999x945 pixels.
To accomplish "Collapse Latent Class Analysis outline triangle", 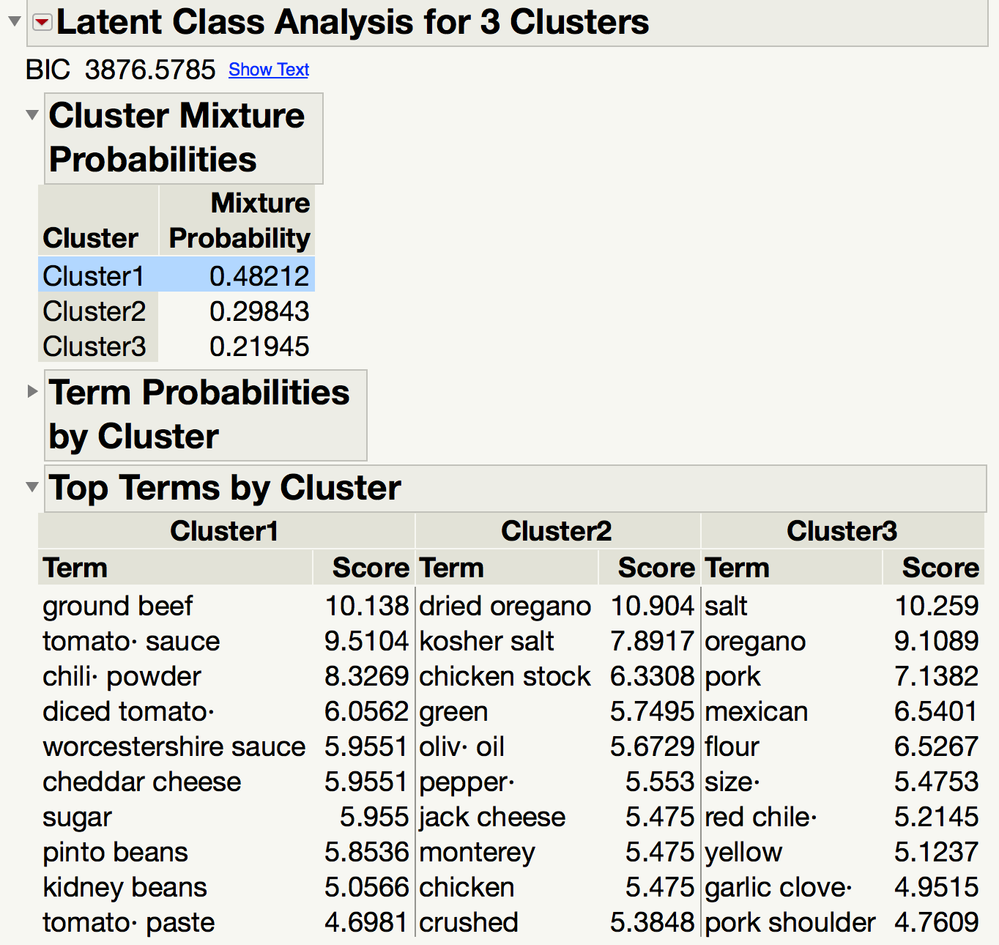I will 15,22.
